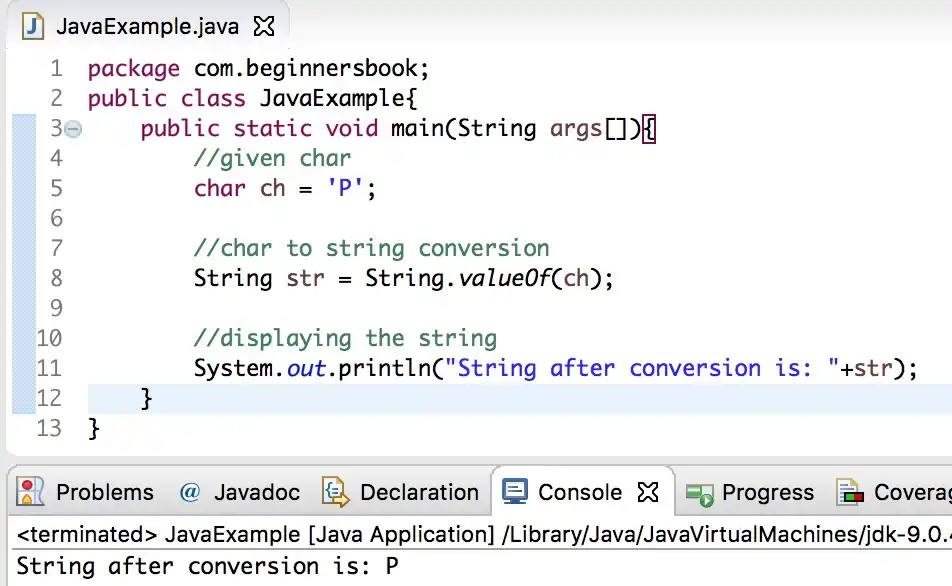Open the Problems view tab
This screenshot has height=586, width=952.
click(86, 492)
